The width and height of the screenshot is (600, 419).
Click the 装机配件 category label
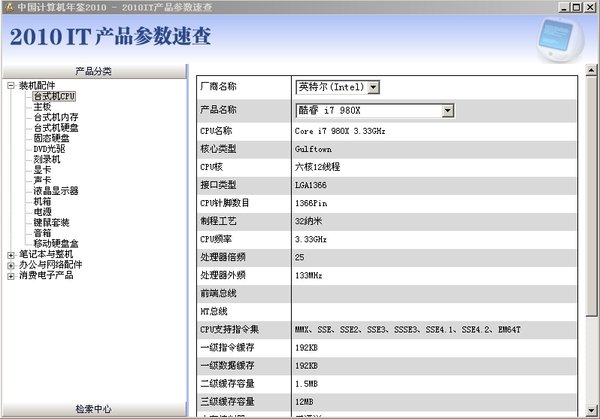(37, 85)
